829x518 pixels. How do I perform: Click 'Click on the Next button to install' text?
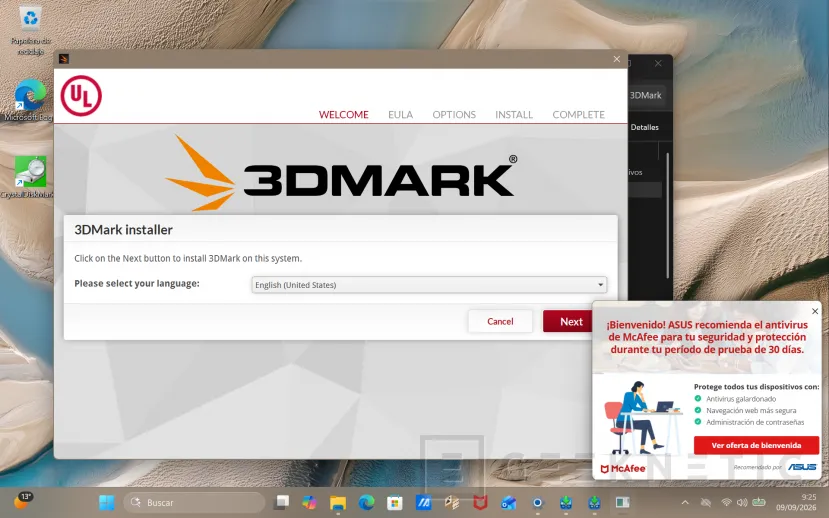(x=188, y=258)
